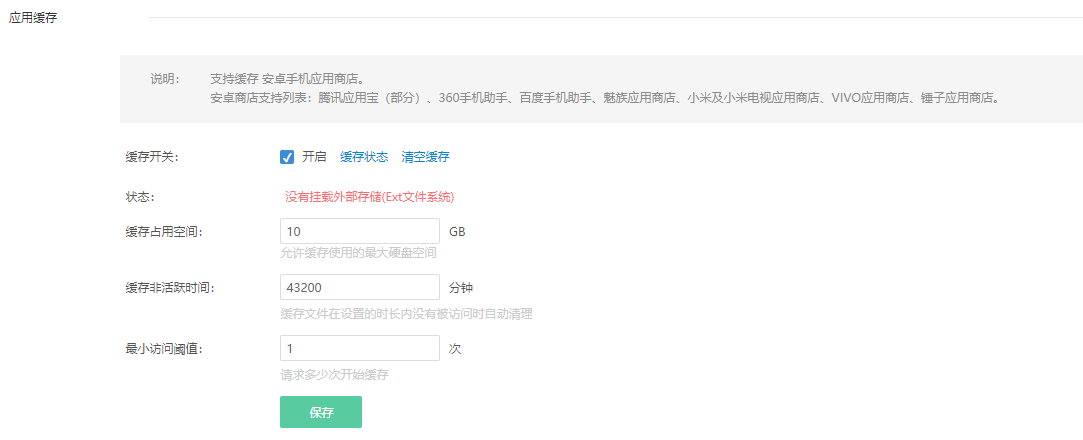Click the hint about 自动清理 cache files
This screenshot has height=440, width=1083.
pyautogui.click(x=406, y=314)
